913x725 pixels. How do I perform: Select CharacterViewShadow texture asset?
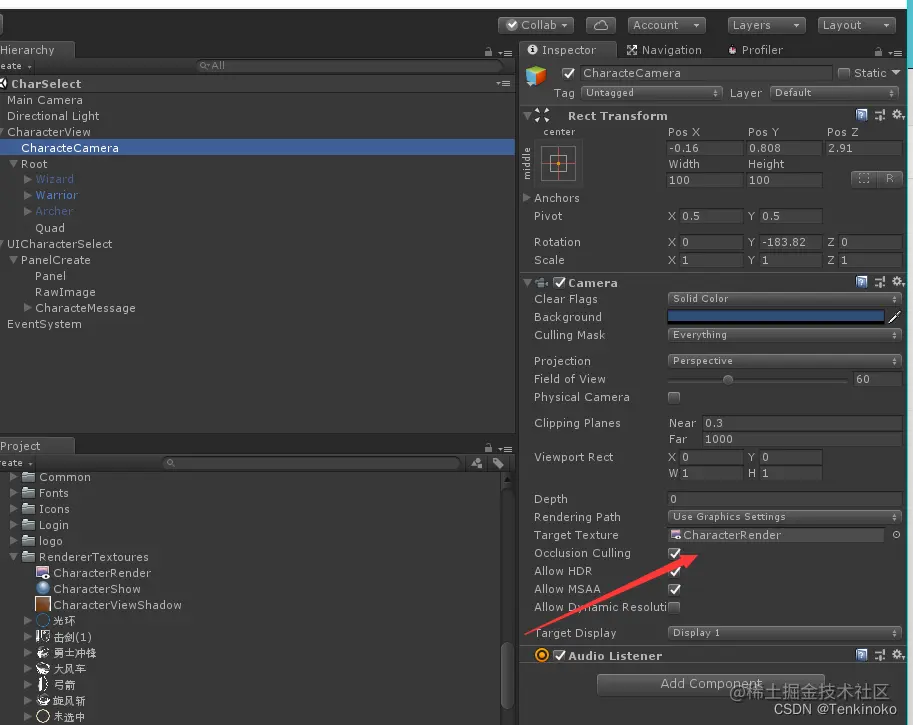[x=108, y=605]
